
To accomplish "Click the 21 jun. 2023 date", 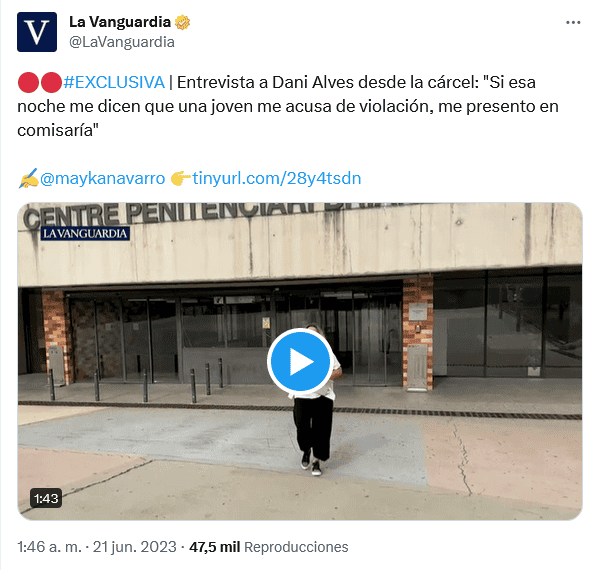I will point(135,547).
